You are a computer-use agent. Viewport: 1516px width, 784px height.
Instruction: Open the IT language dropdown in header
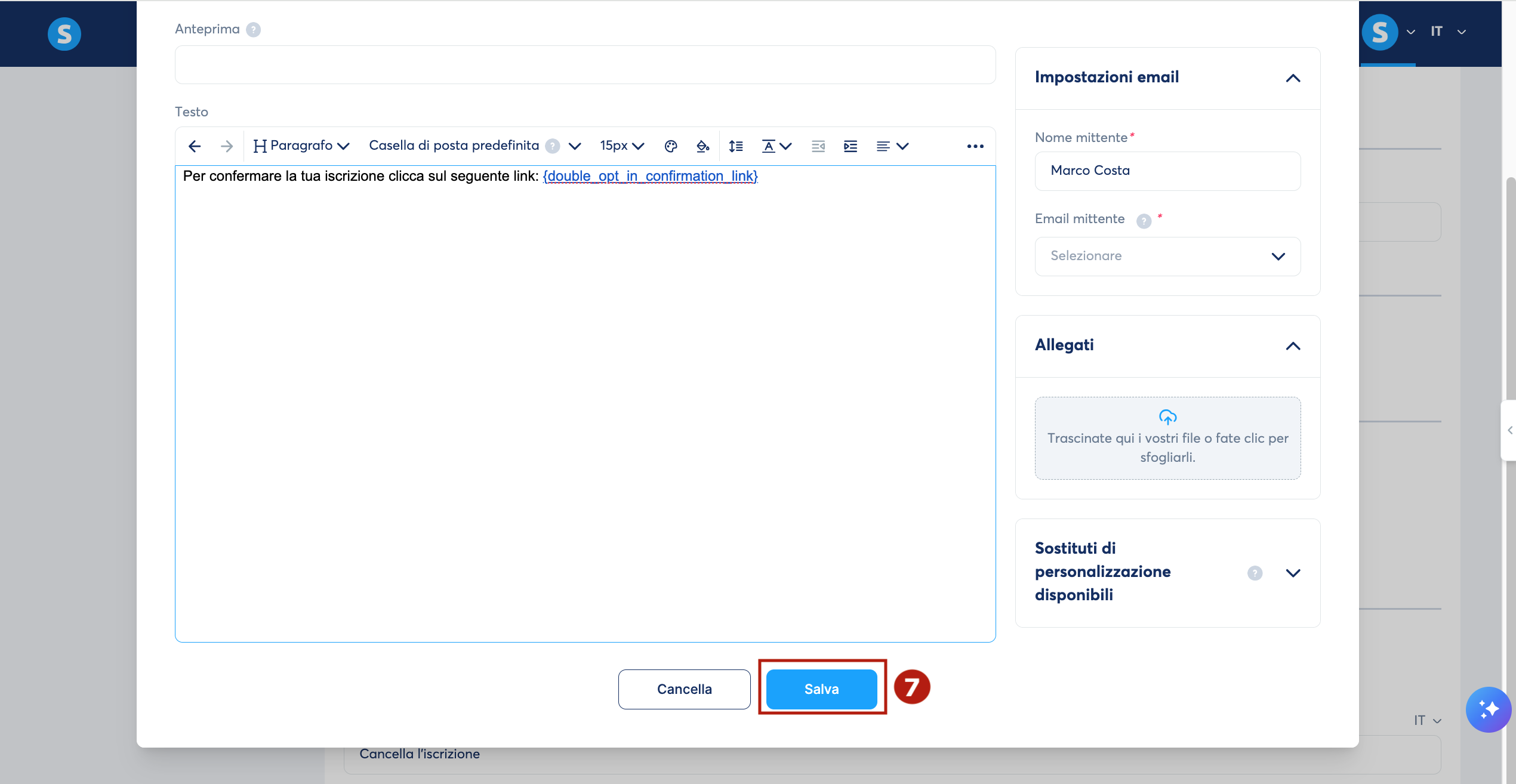(x=1447, y=32)
